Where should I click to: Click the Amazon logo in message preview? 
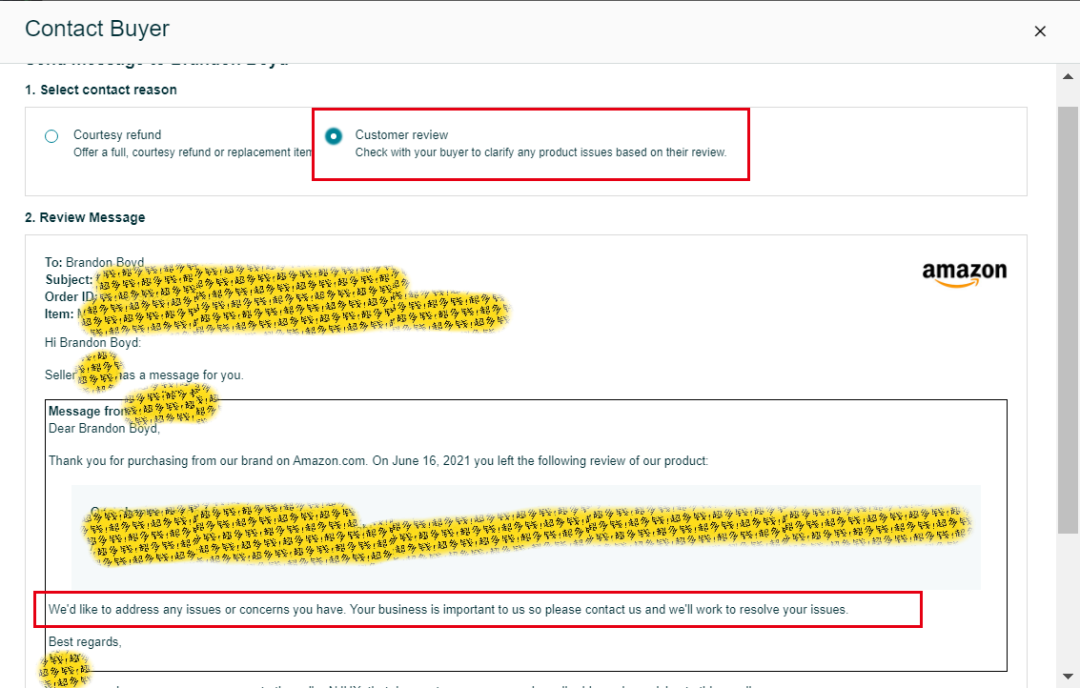coord(964,273)
